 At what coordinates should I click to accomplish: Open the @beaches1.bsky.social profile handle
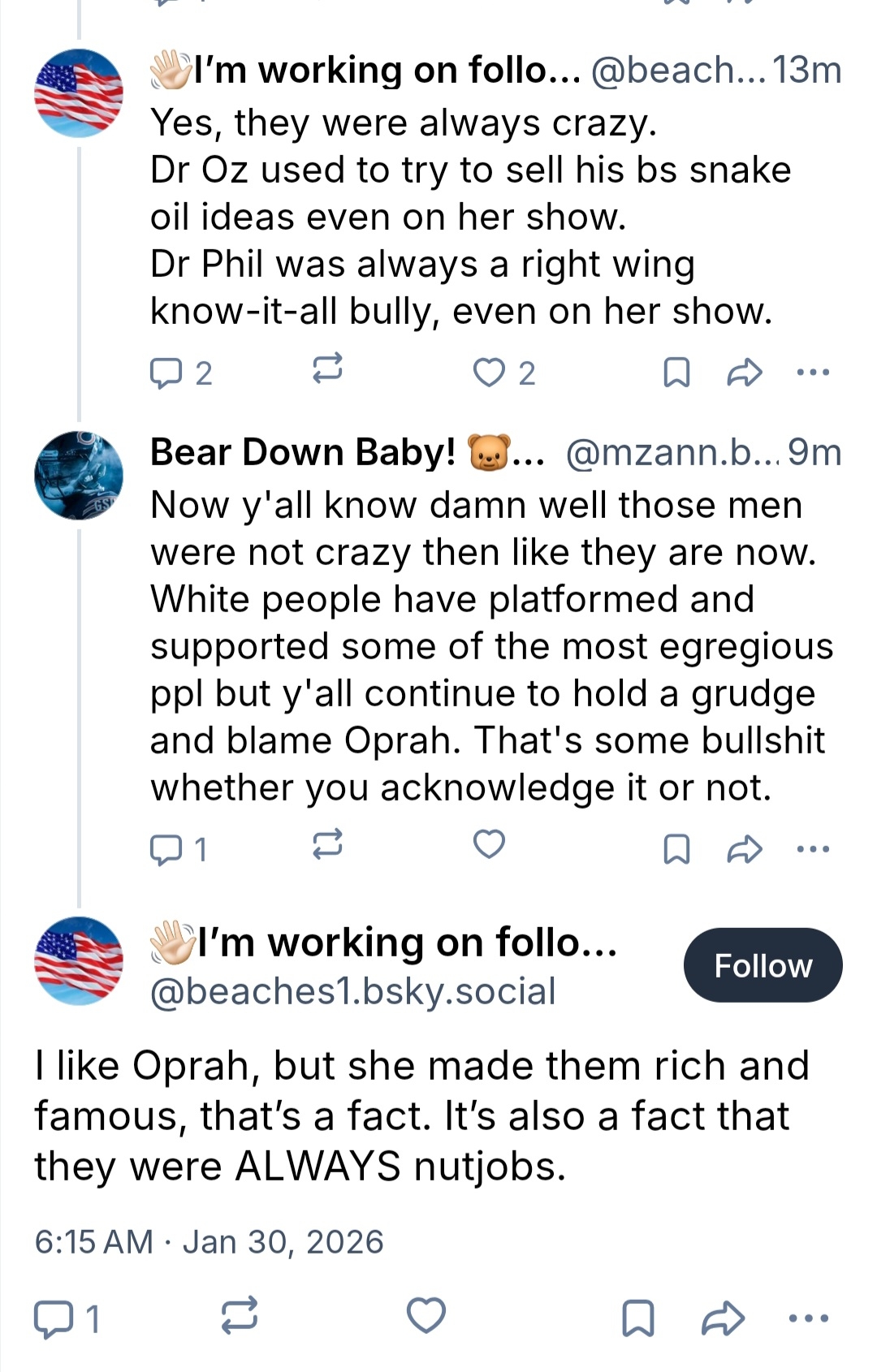pos(353,991)
